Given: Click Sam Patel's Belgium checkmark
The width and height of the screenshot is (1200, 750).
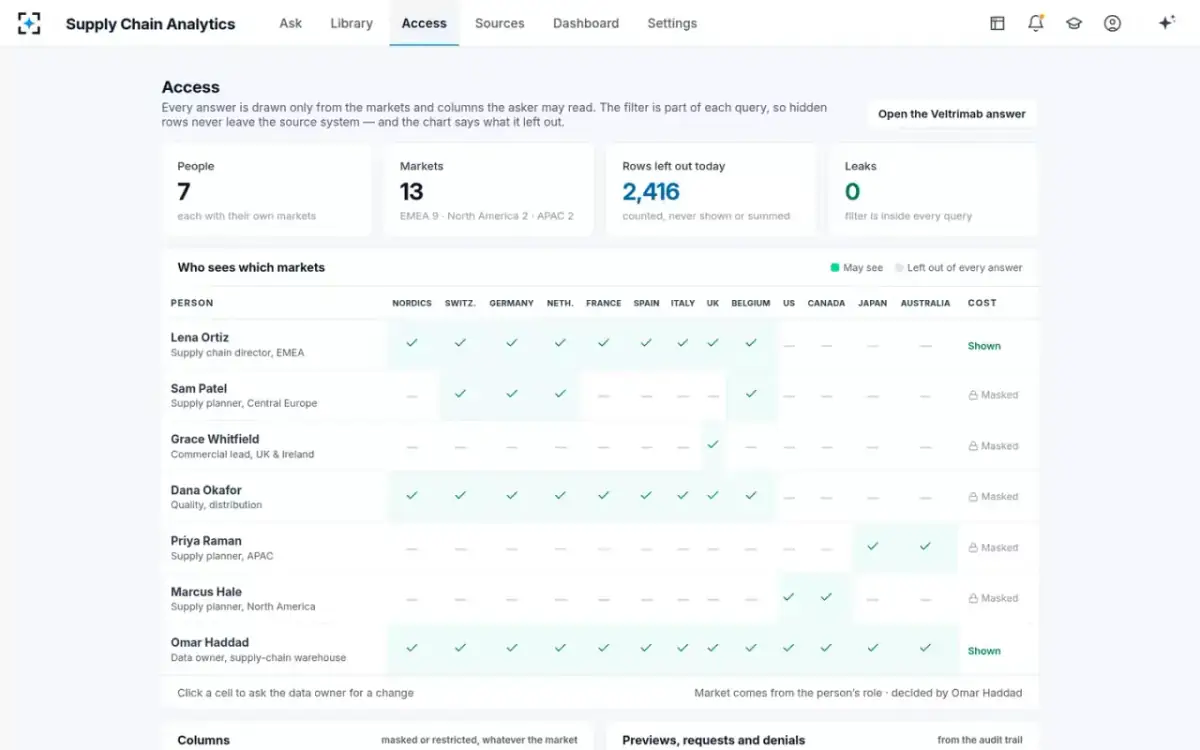Looking at the screenshot, I should coord(751,394).
